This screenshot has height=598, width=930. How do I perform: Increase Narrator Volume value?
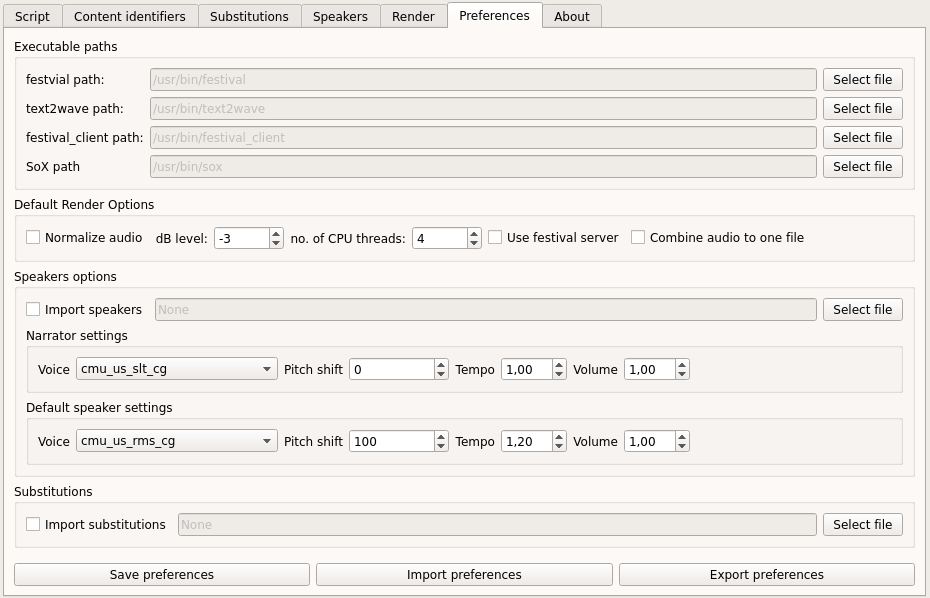point(682,364)
